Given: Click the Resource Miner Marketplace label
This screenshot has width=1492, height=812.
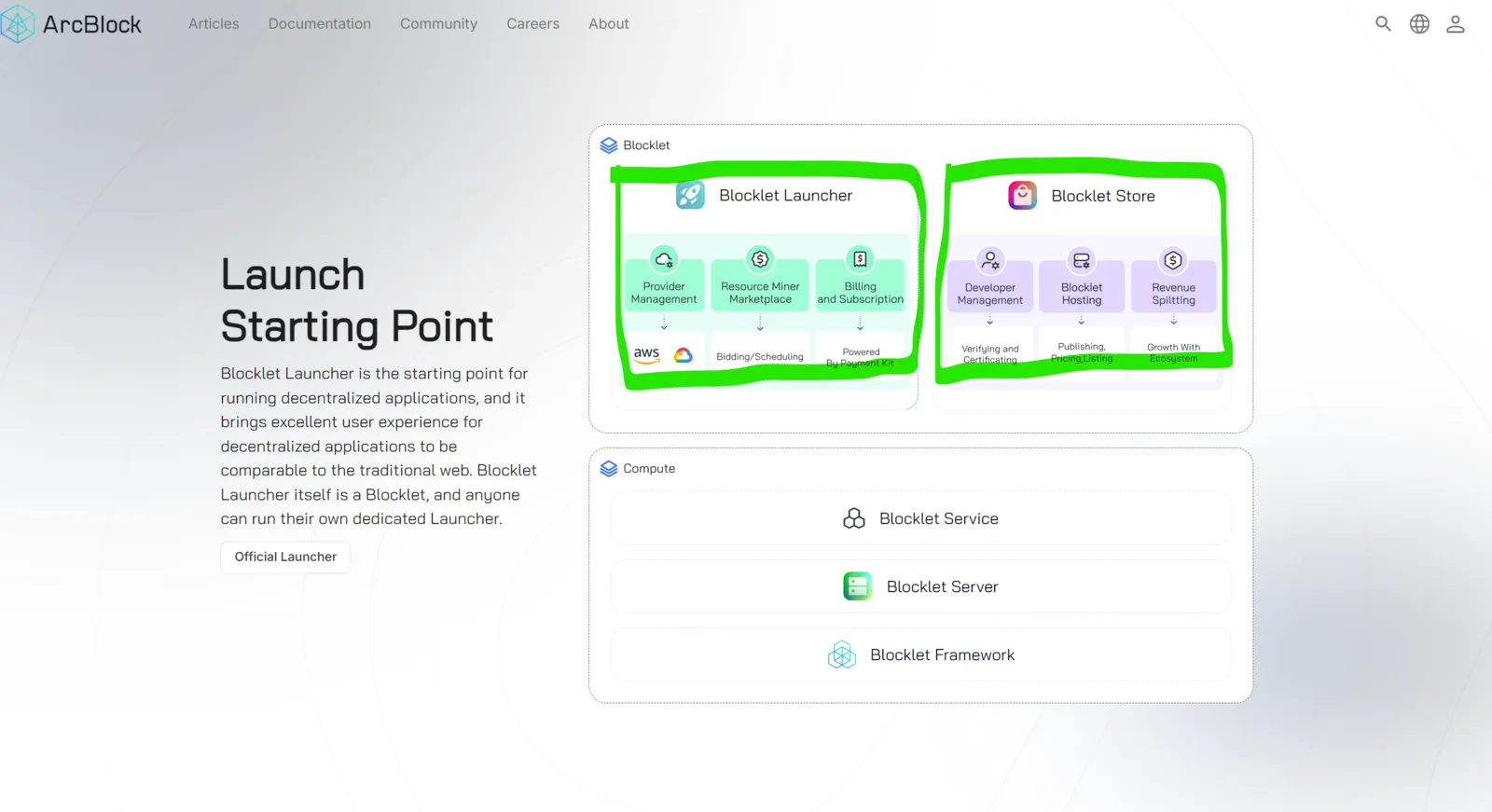Looking at the screenshot, I should point(760,293).
